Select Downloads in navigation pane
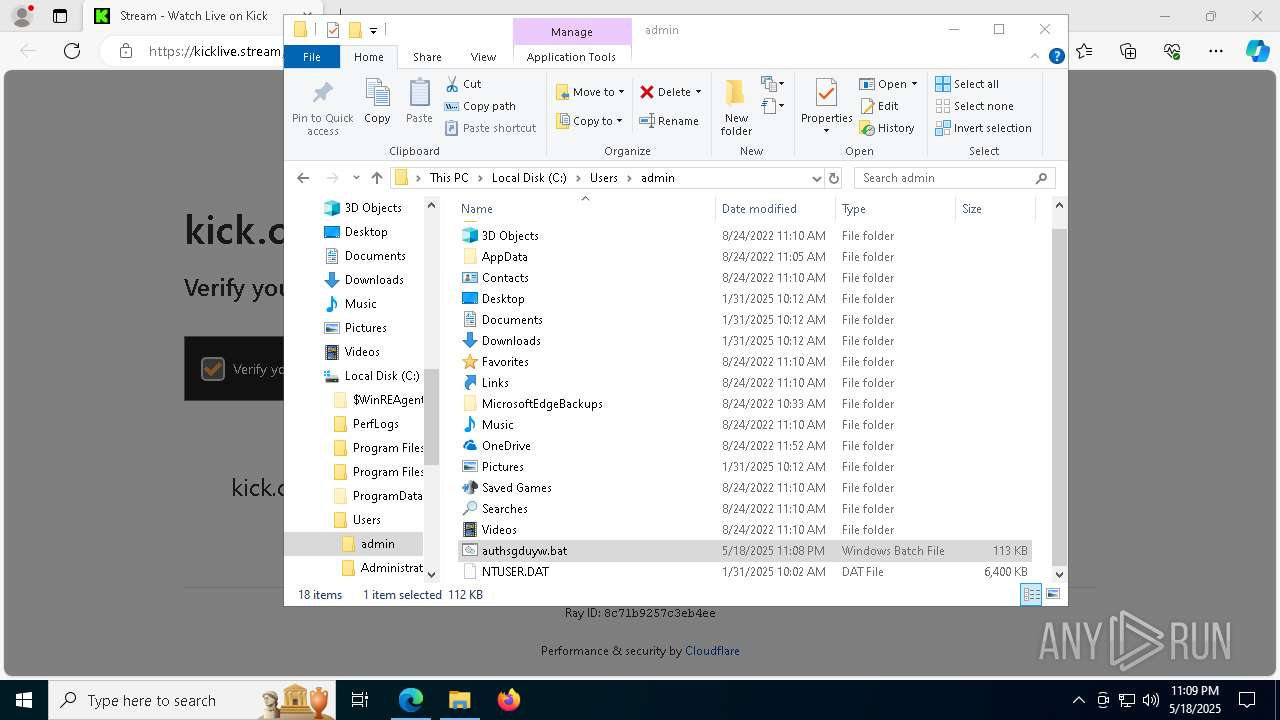 pyautogui.click(x=373, y=280)
